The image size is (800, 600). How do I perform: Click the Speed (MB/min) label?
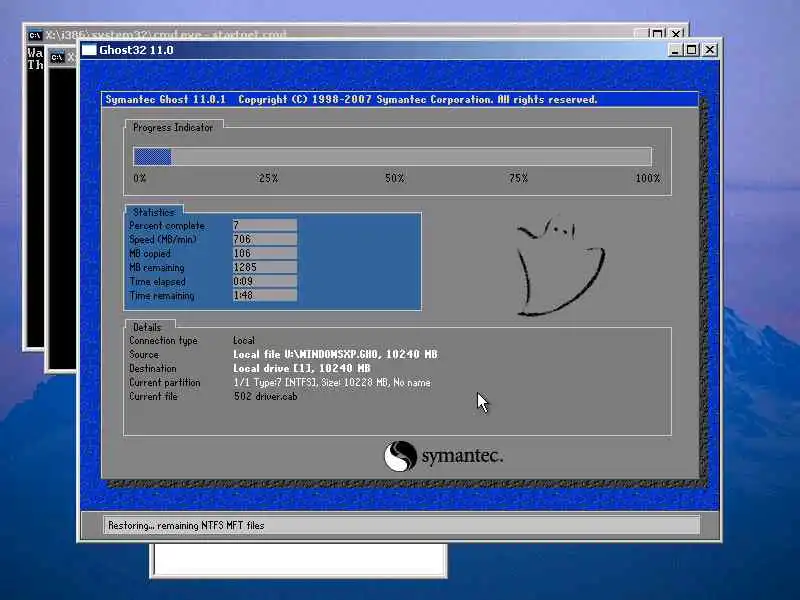coord(163,239)
